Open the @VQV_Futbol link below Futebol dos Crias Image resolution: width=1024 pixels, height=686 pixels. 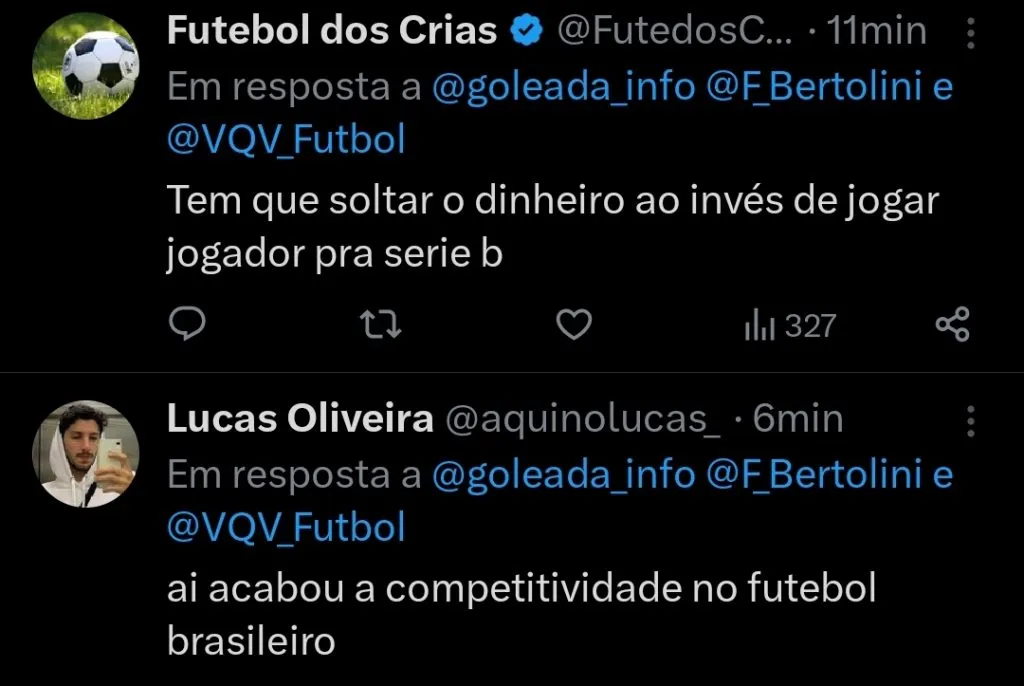point(284,138)
